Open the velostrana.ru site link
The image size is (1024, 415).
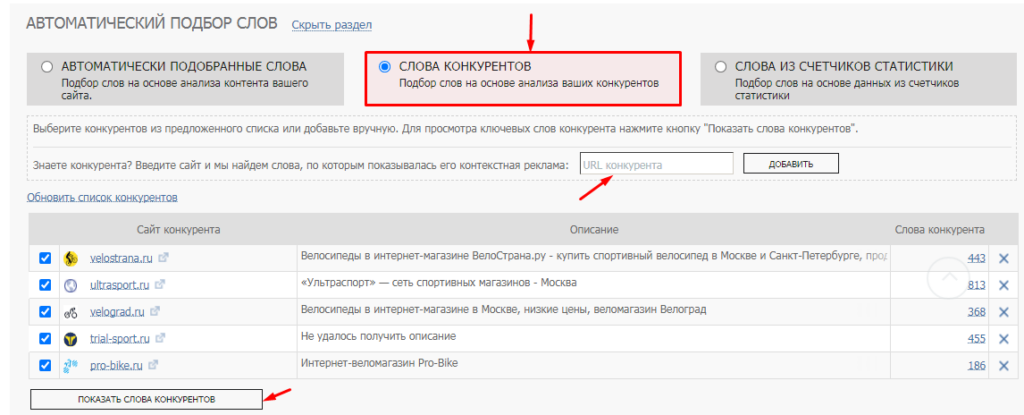(x=121, y=258)
